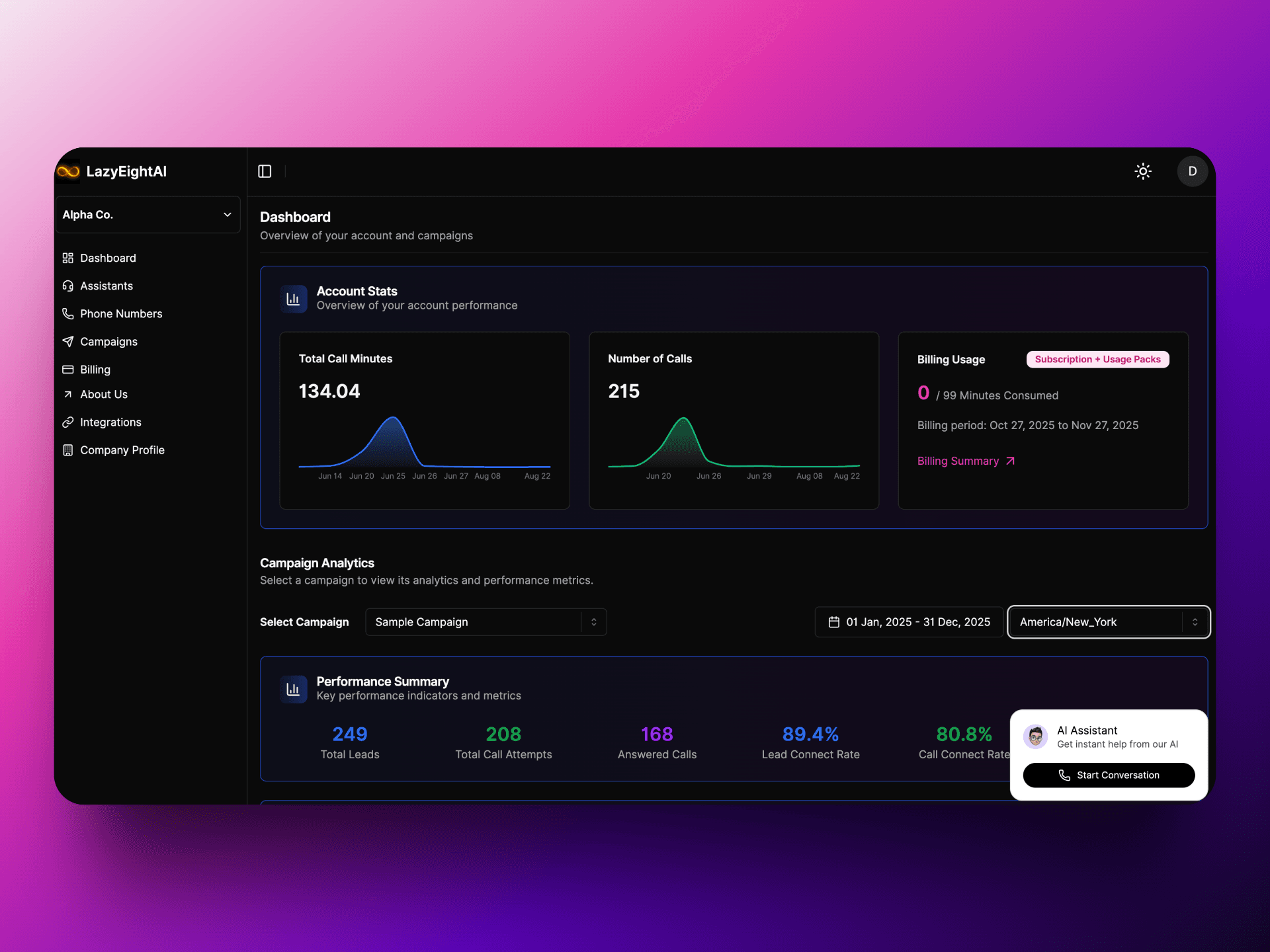Click the 89.4% Lead Connect Rate metric
This screenshot has height=952, width=1270.
coord(810,734)
